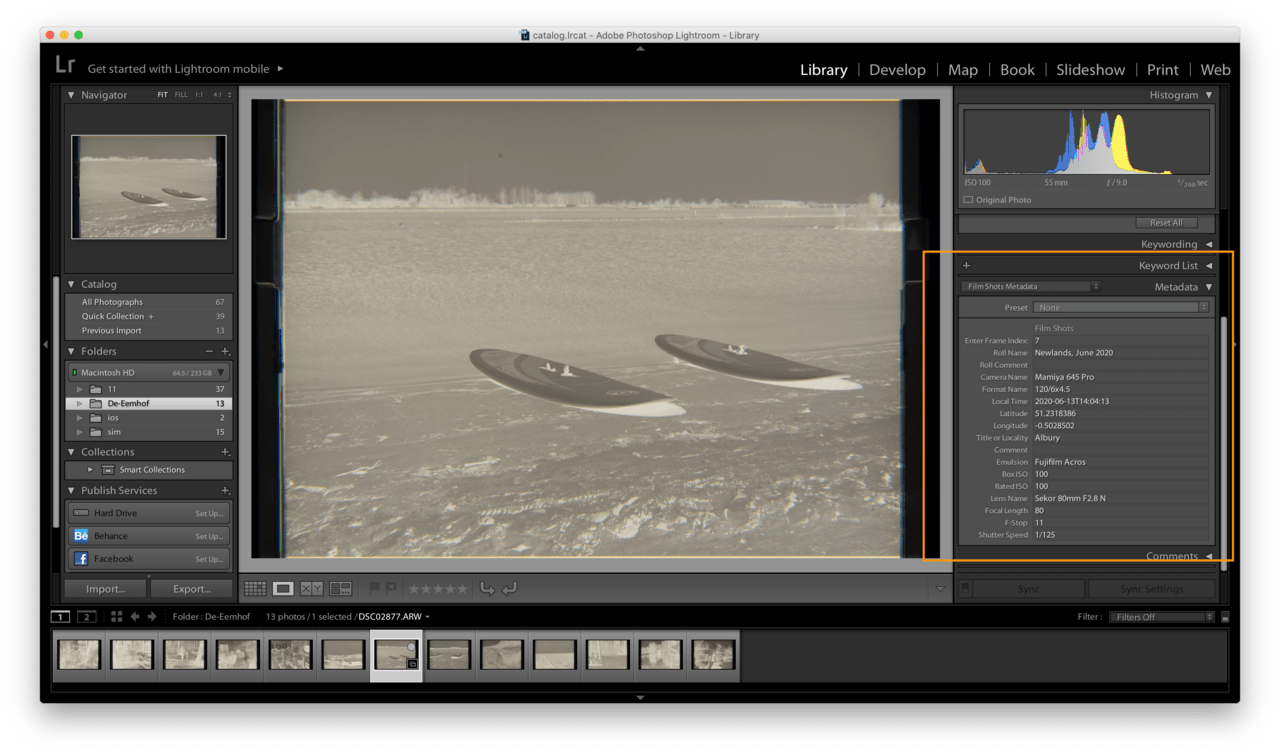The height and width of the screenshot is (756, 1280).
Task: Collapse the Navigator panel
Action: [71, 95]
